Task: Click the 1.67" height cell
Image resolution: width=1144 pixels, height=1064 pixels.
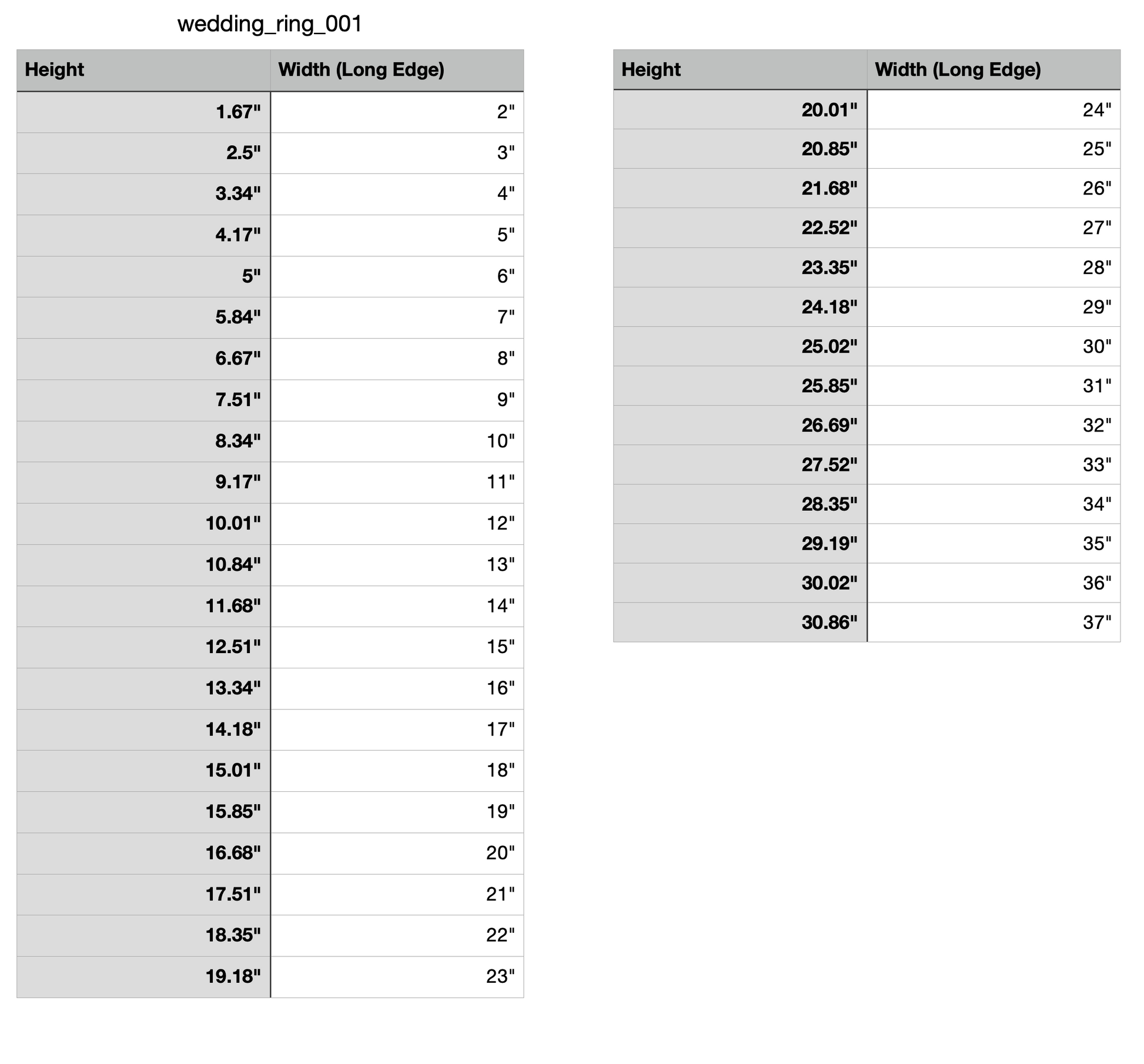Action: pyautogui.click(x=143, y=112)
